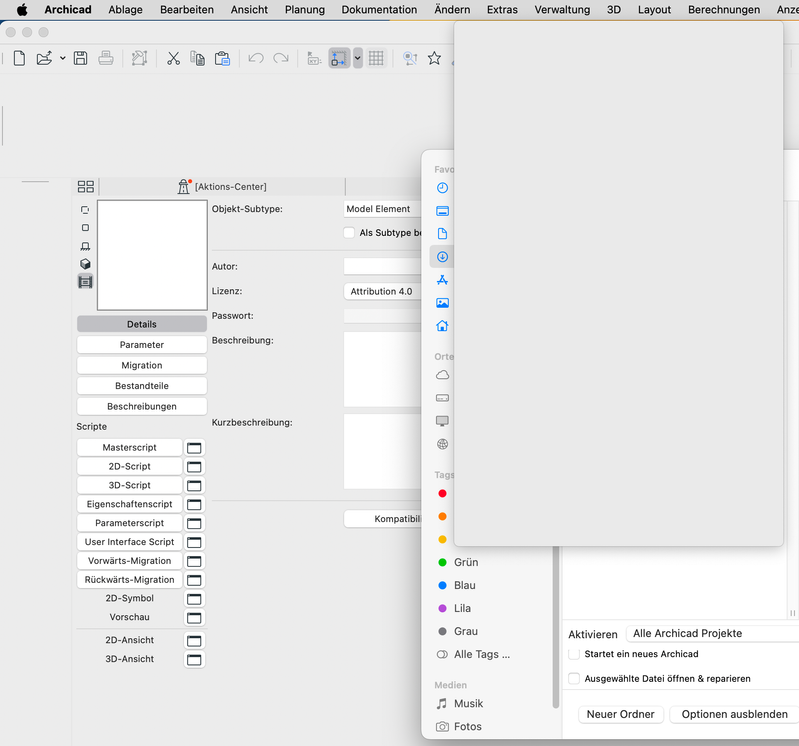
Task: Click the Parameter button
Action: 142,345
